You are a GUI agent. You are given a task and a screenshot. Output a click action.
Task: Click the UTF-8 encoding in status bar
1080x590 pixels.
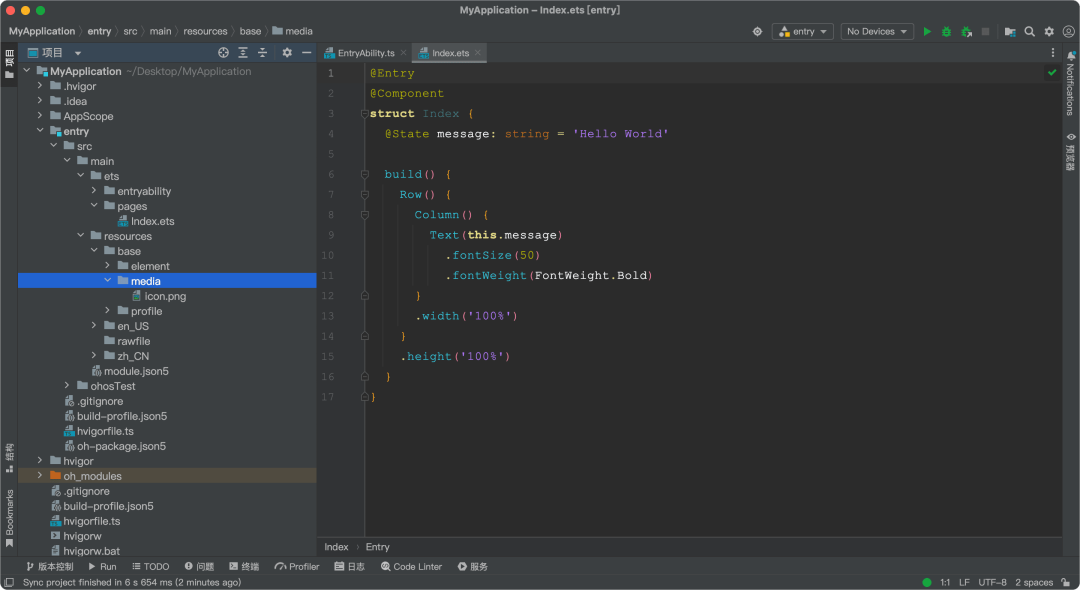point(992,582)
